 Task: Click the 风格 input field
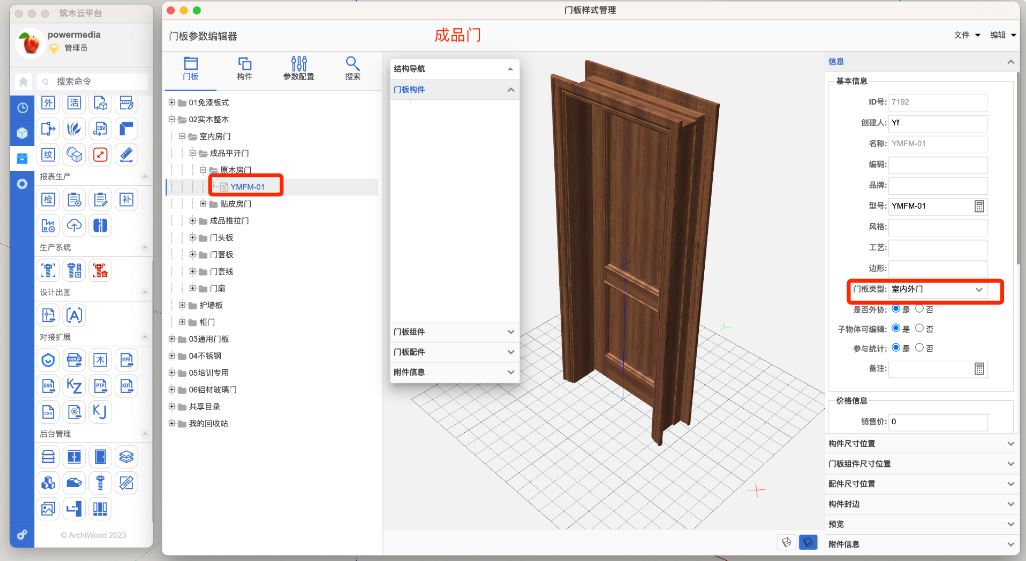(x=938, y=227)
